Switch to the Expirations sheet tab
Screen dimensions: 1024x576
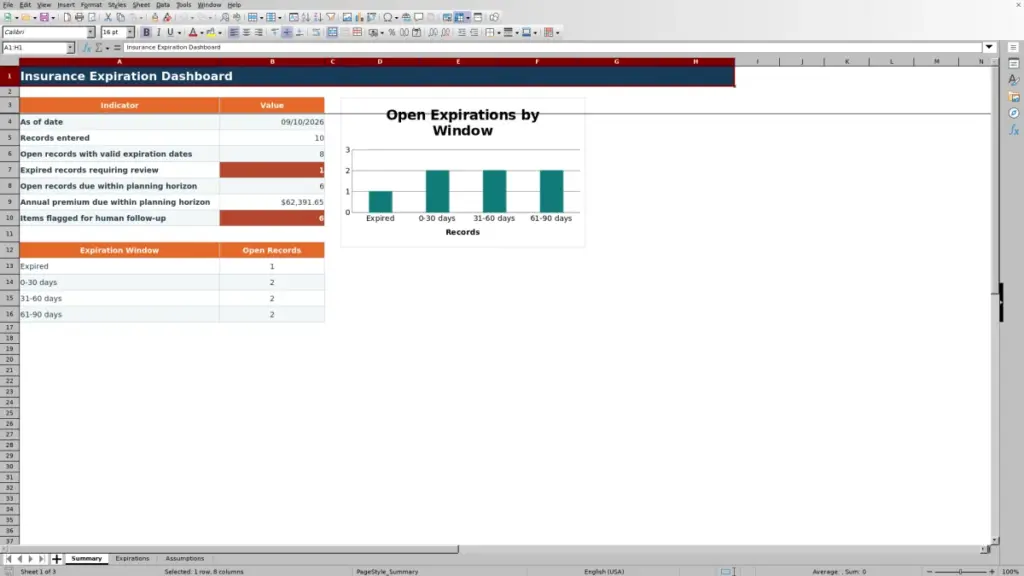coord(132,558)
